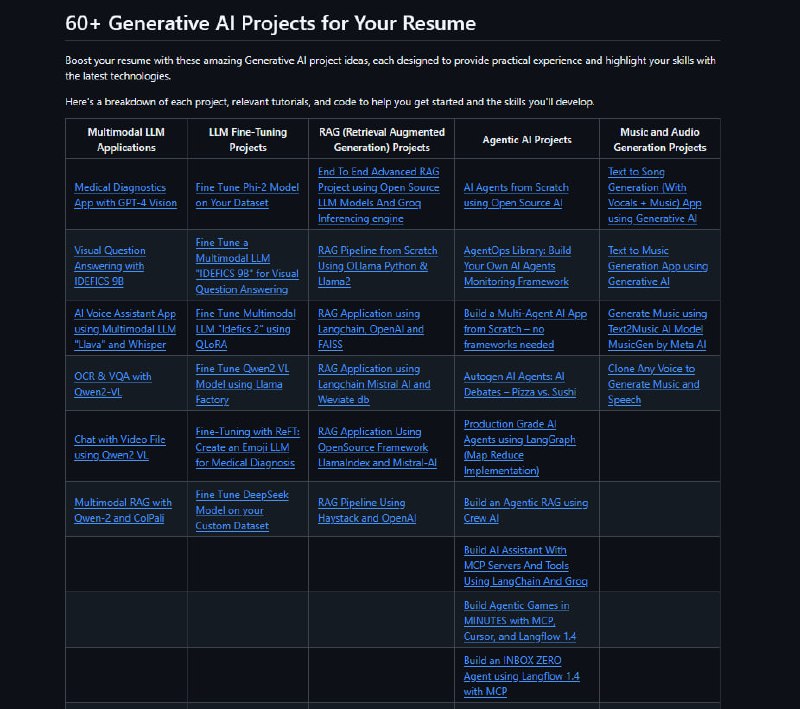The height and width of the screenshot is (709, 800).
Task: Open Build AI Assistant With MCP Servers link
Action: pyautogui.click(x=526, y=565)
